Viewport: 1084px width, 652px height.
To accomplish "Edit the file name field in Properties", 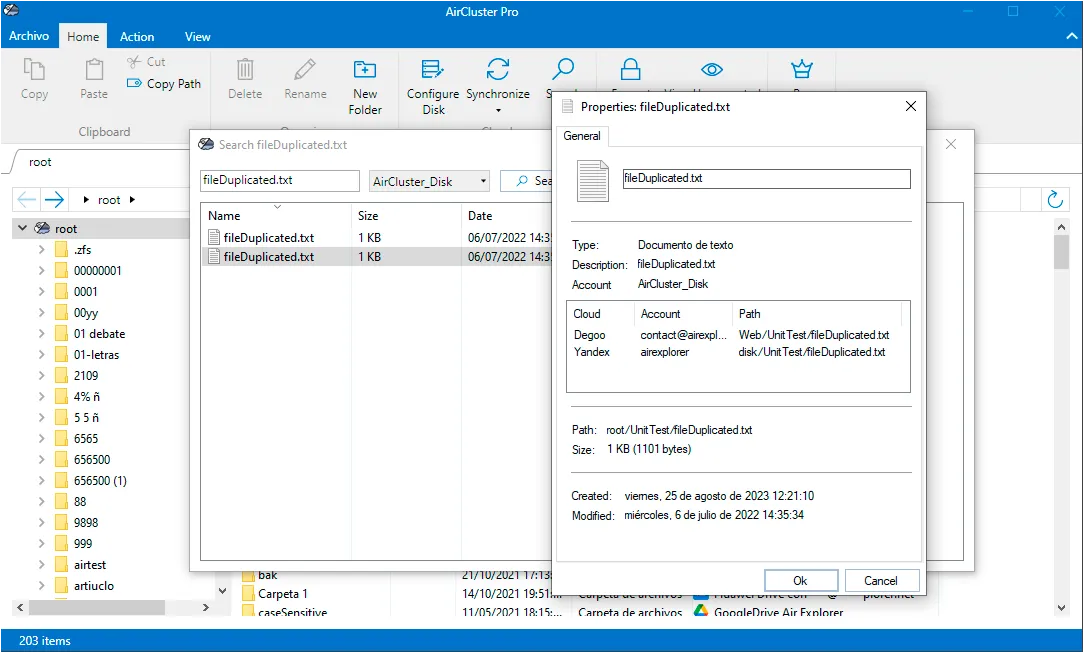I will [x=766, y=178].
